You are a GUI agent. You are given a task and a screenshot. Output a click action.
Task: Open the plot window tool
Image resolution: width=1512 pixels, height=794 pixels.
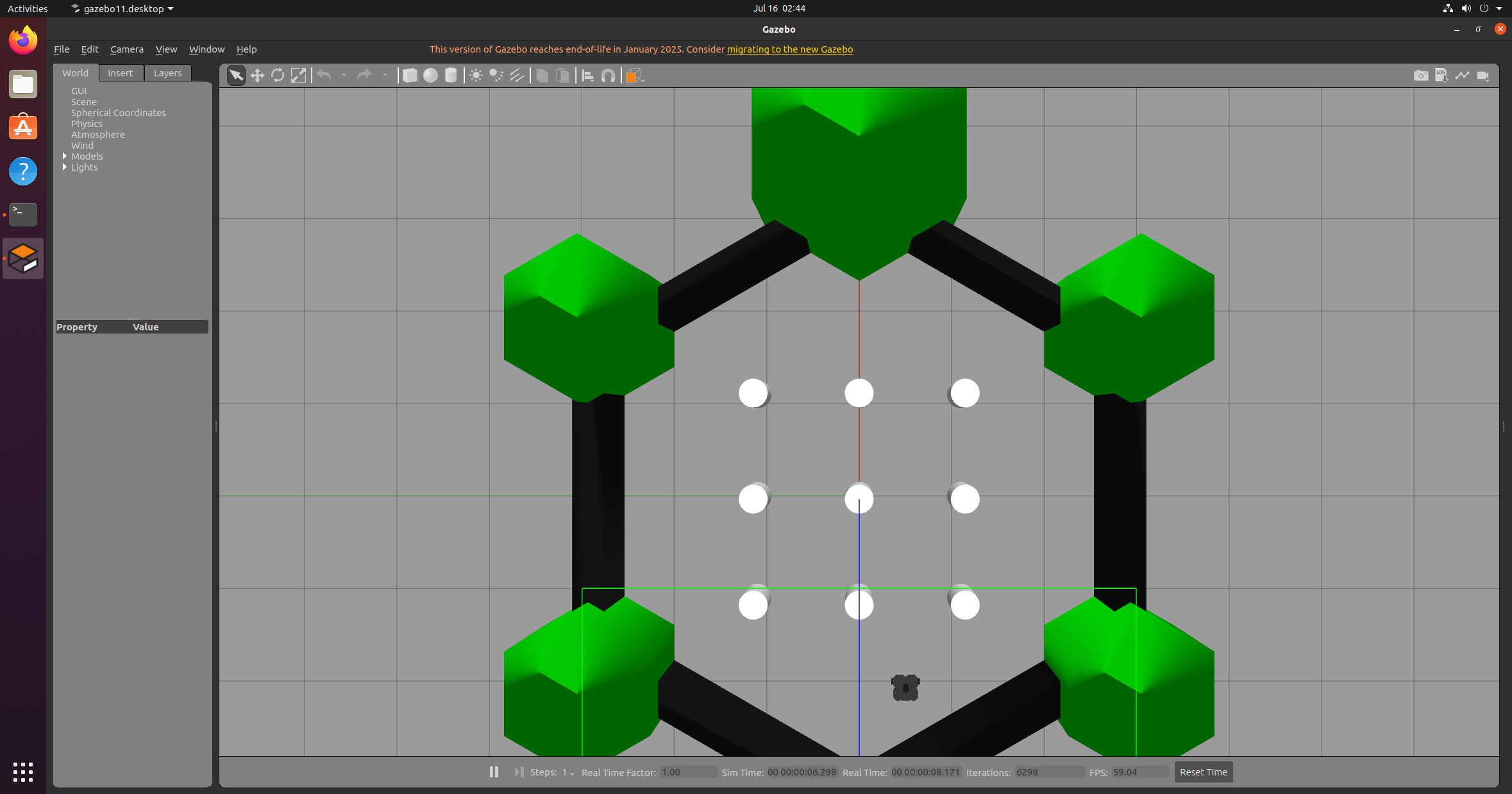click(1463, 75)
